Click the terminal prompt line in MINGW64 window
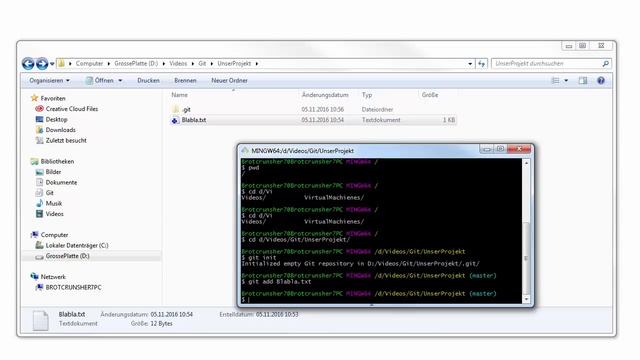The image size is (640, 360). pyautogui.click(x=381, y=300)
